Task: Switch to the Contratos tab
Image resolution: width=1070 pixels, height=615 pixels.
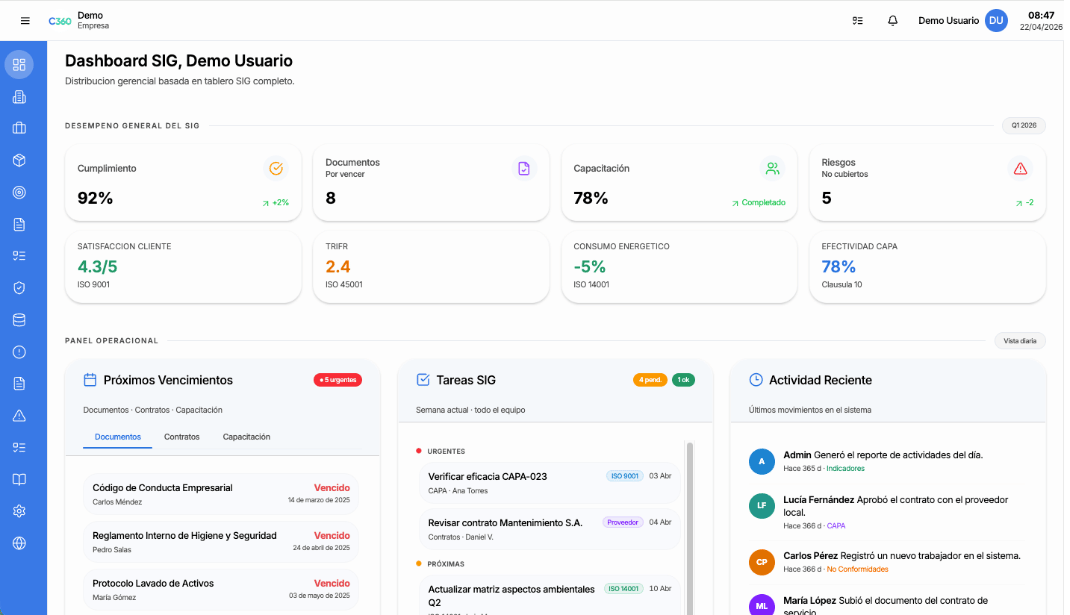Action: (182, 437)
